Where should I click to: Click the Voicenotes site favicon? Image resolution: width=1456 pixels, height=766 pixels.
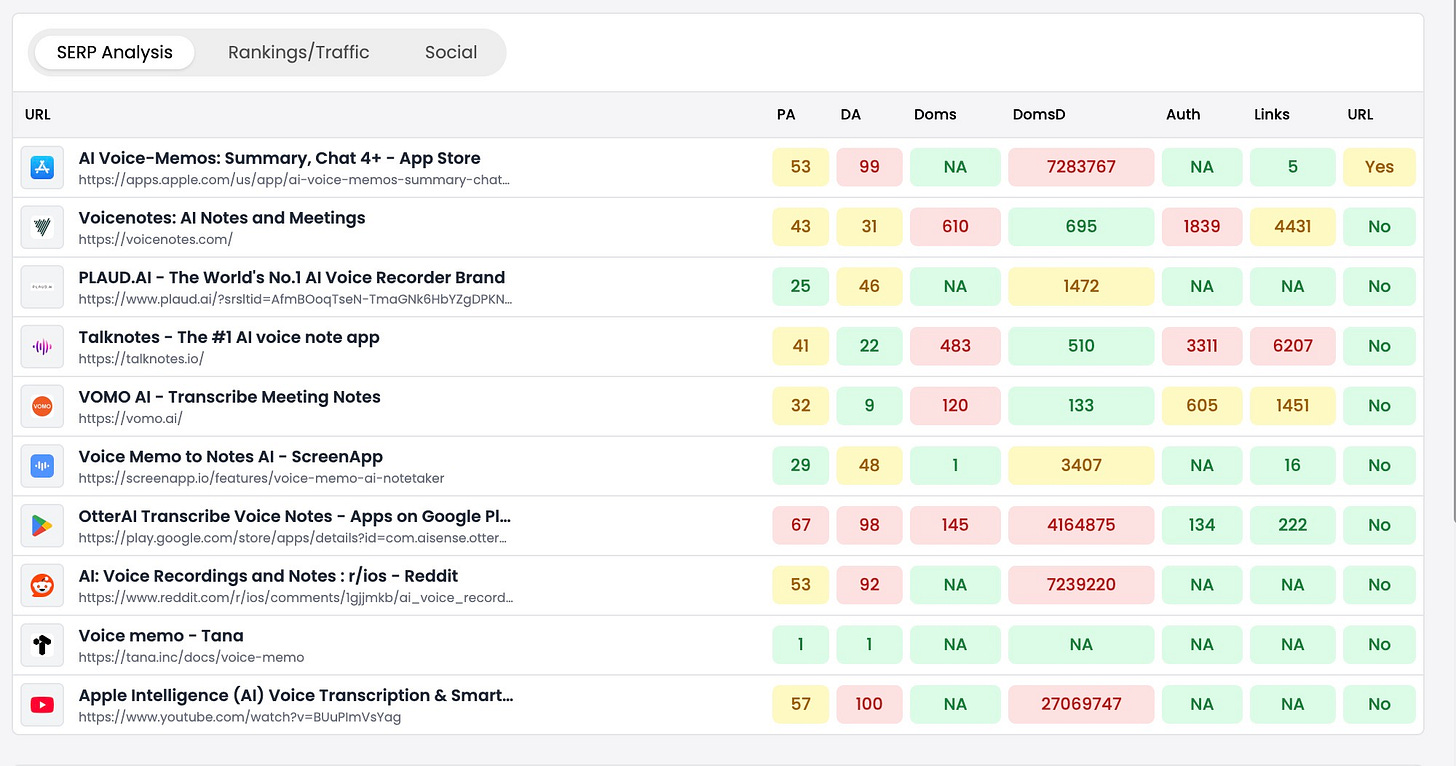click(x=42, y=227)
